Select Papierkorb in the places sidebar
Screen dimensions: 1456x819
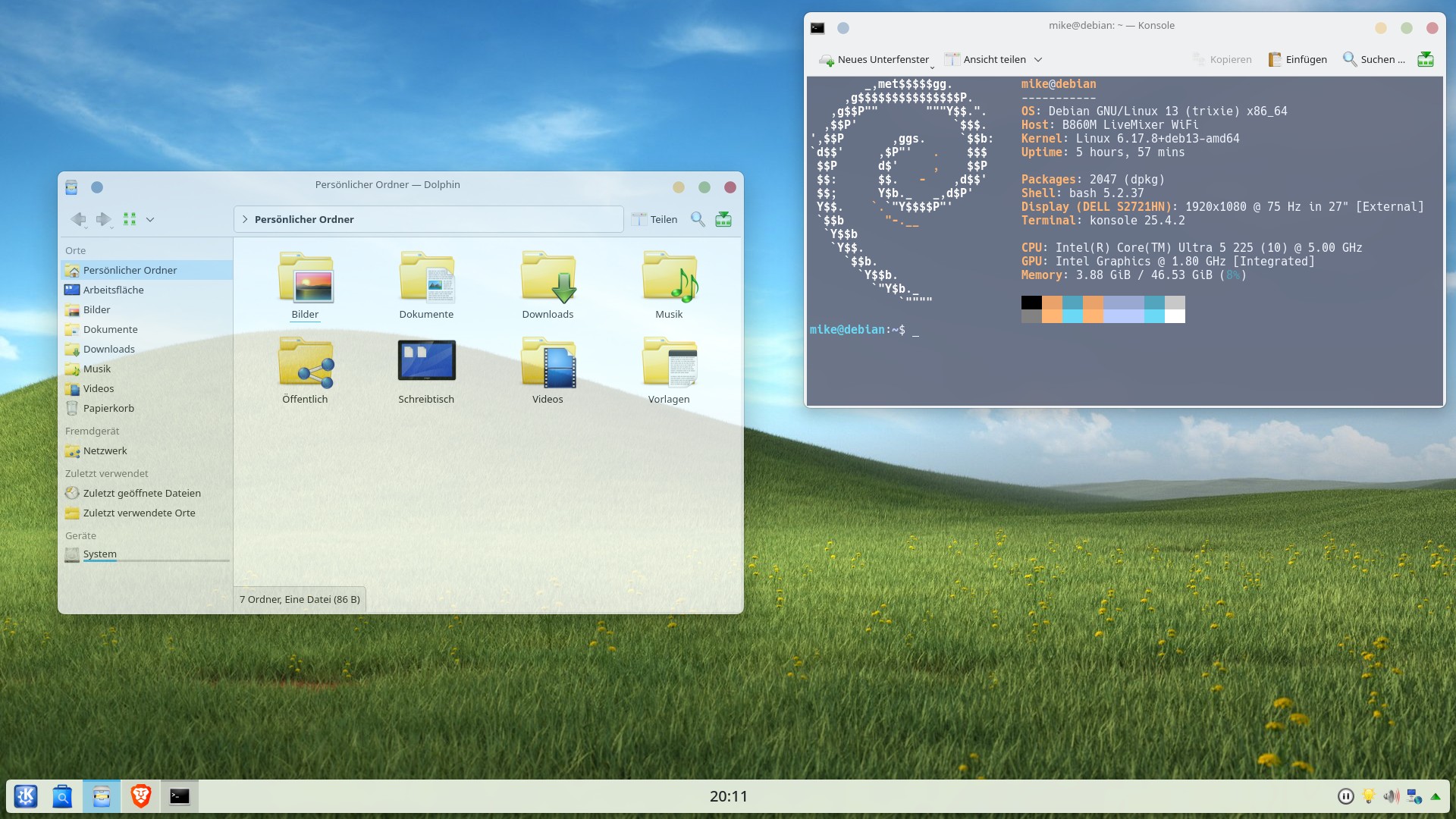coord(108,408)
